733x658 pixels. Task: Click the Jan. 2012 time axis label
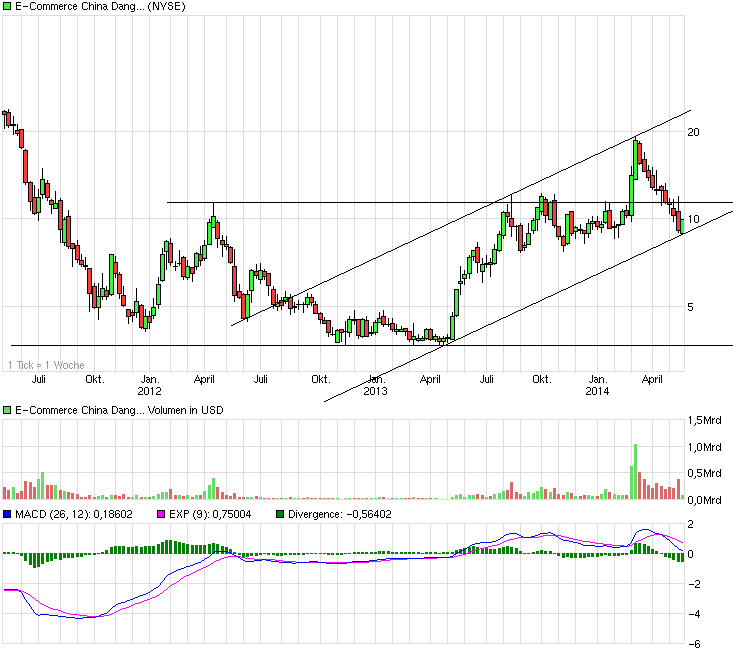click(150, 385)
